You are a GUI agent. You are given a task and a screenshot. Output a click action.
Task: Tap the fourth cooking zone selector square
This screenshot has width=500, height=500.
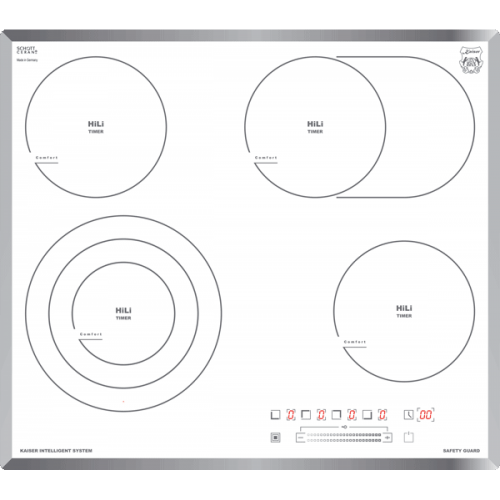pyautogui.click(x=367, y=415)
